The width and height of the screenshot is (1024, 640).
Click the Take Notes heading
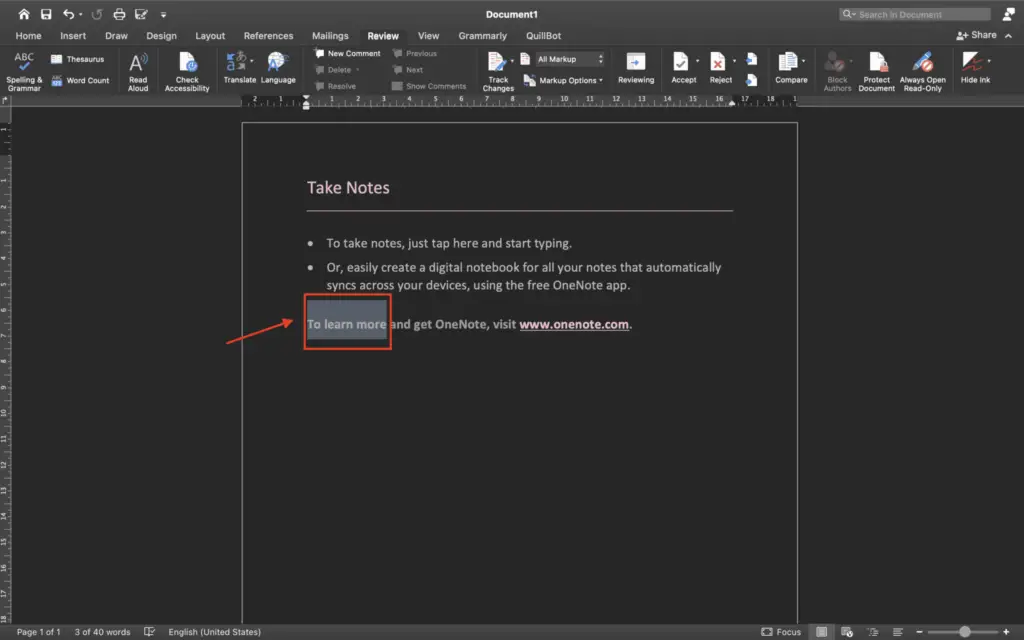[348, 188]
